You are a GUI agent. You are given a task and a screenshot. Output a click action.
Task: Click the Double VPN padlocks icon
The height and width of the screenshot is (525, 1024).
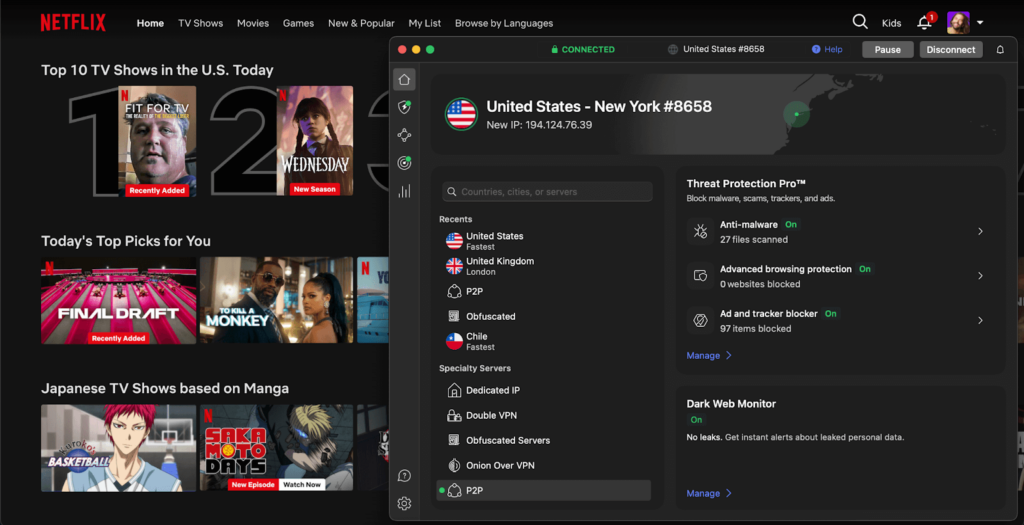coord(455,415)
